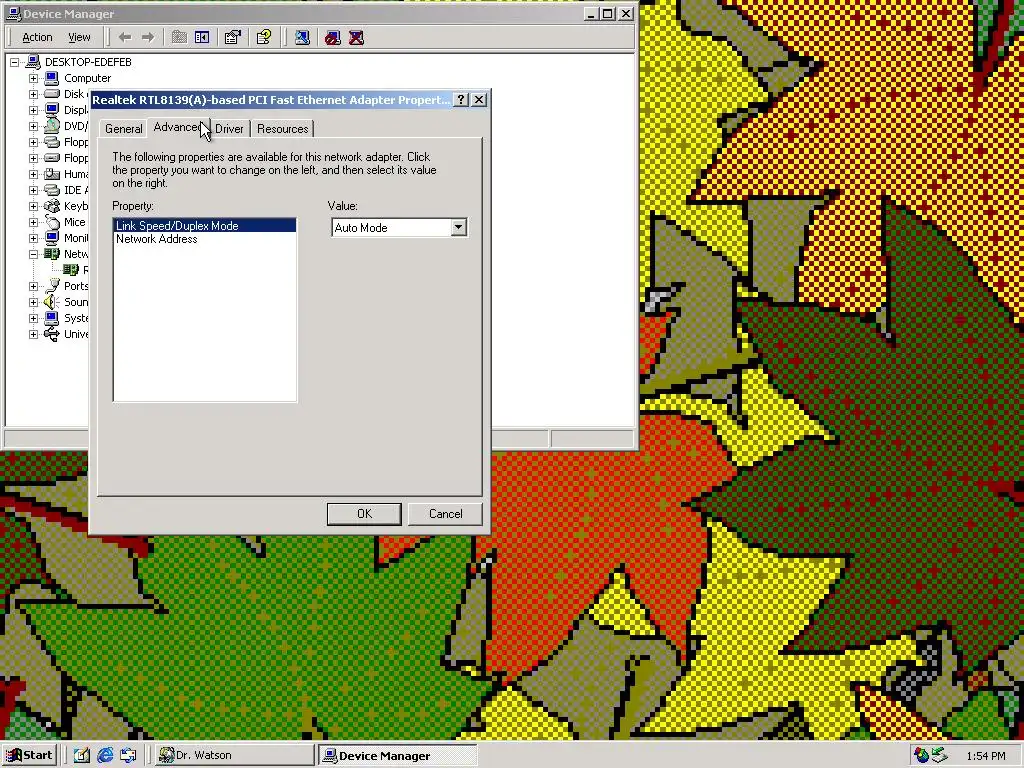Launch Internet Explorer from Quick Launch
Viewport: 1024px width, 768px height.
click(104, 756)
